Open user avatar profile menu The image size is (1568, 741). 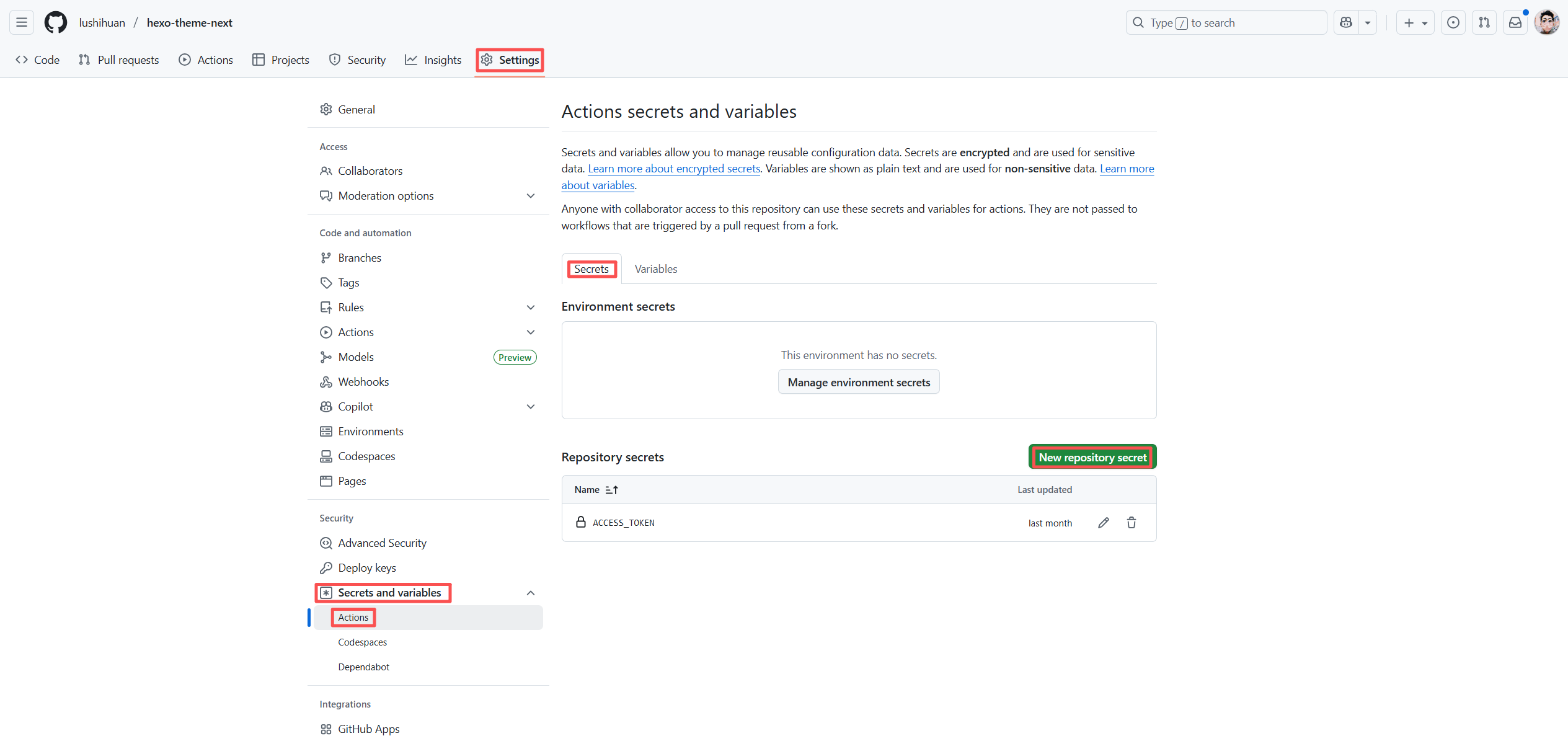click(x=1546, y=23)
